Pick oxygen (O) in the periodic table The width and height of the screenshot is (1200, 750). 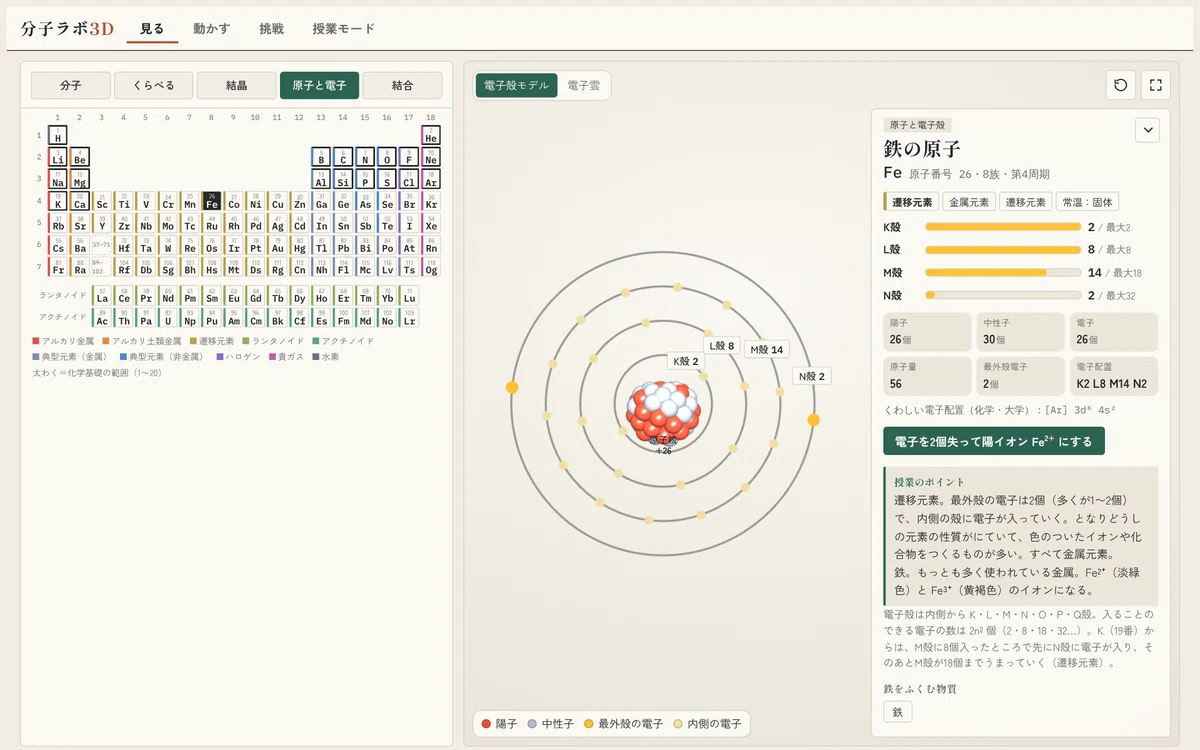(387, 158)
